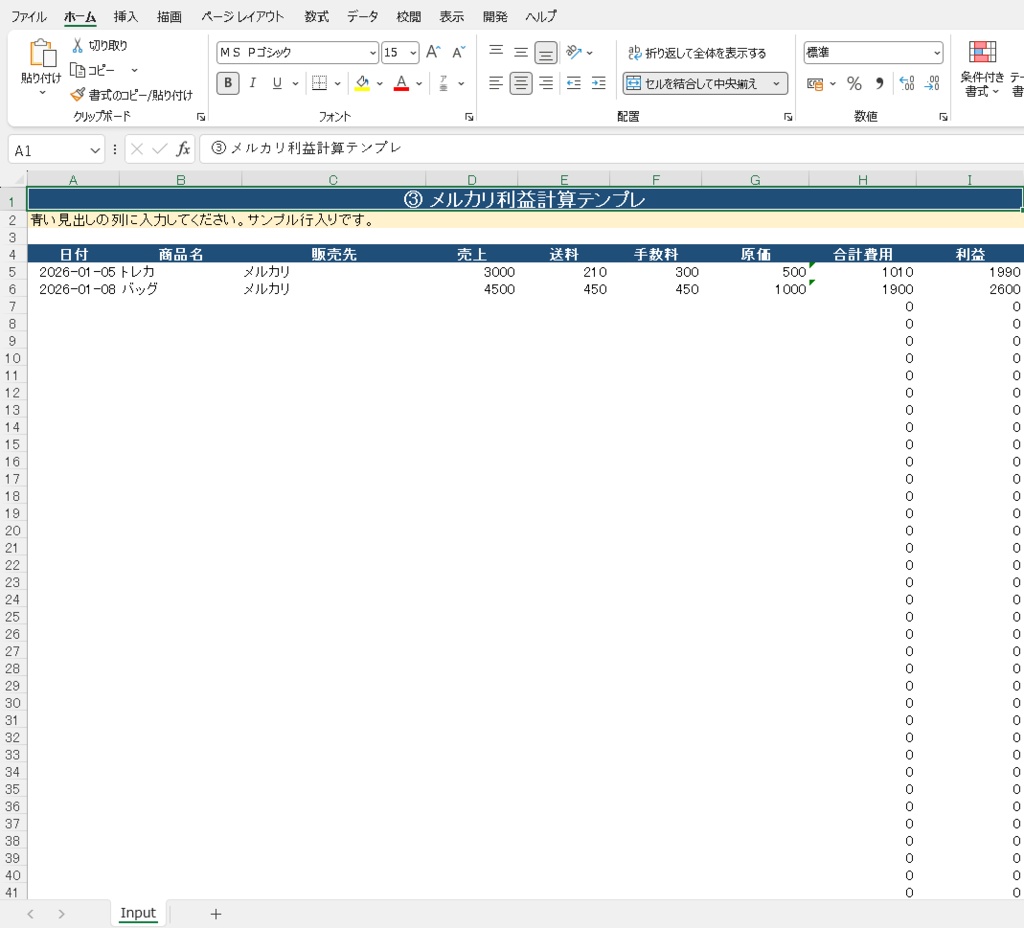Apply the borders icon
This screenshot has width=1024, height=928.
click(x=319, y=83)
